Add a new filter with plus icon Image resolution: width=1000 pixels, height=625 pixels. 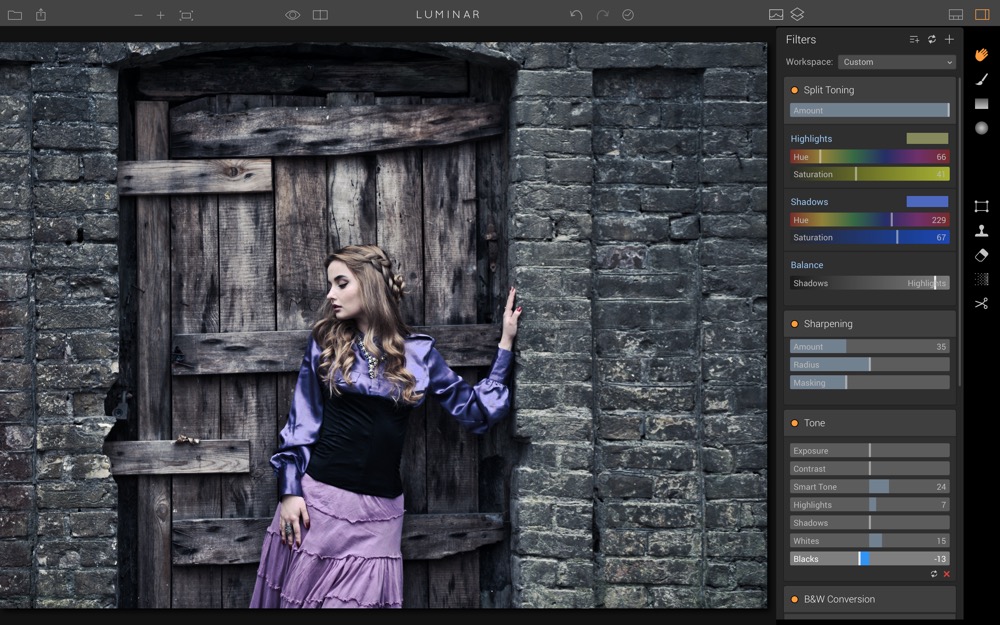[950, 40]
